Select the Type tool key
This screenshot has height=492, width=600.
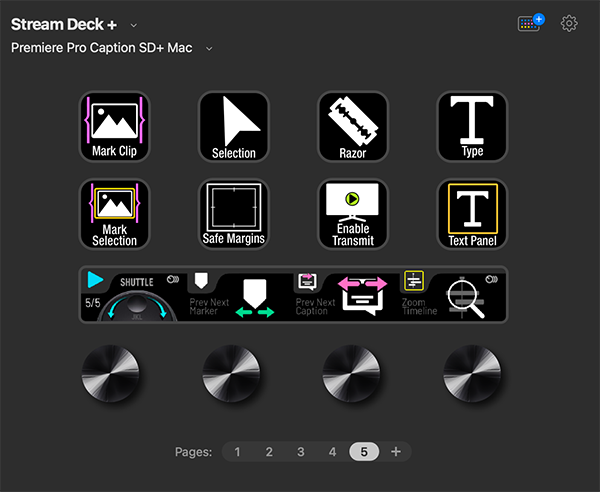[472, 127]
